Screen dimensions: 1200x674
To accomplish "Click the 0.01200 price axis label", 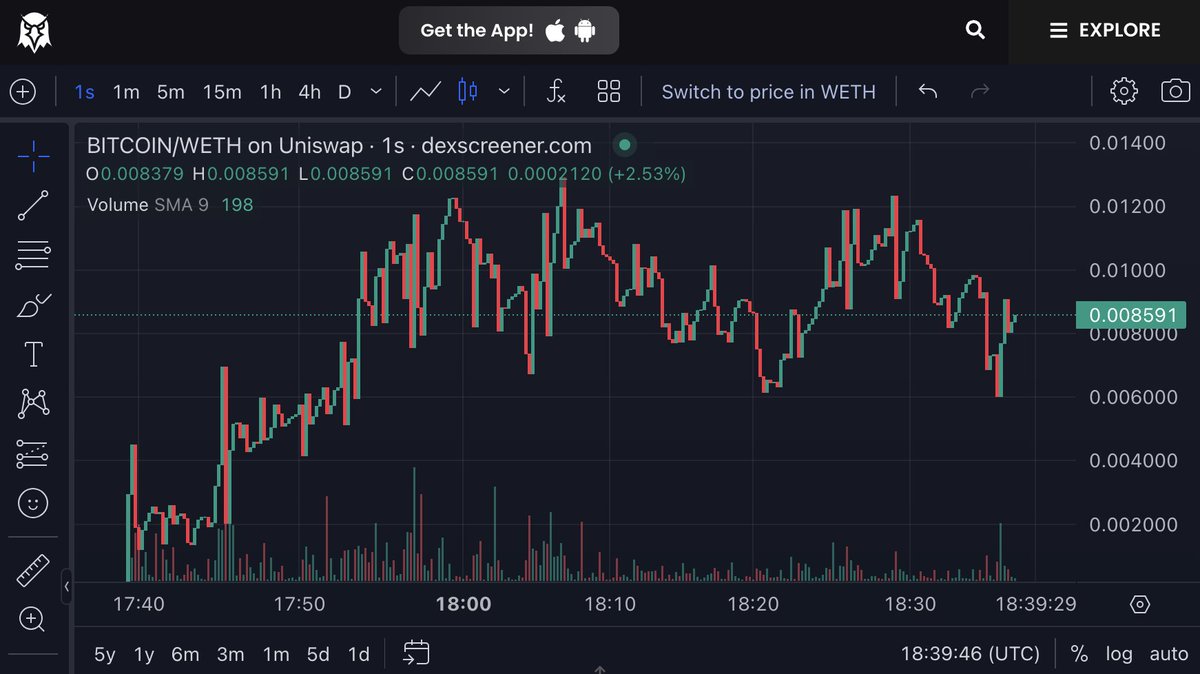I will tap(1127, 207).
